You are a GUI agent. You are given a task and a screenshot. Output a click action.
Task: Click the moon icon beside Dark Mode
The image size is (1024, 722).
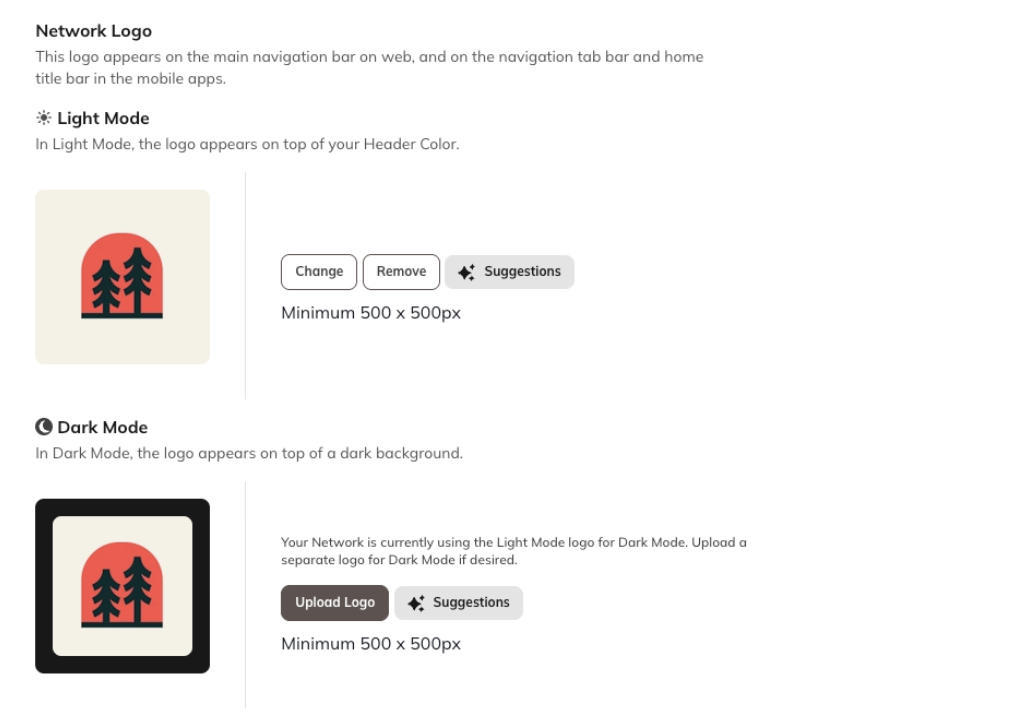44,427
